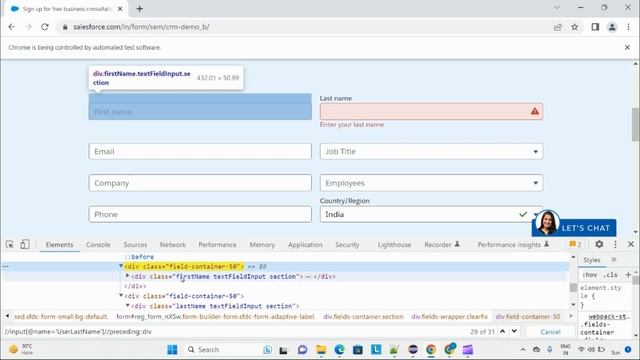Switch to the Sources tab

point(135,244)
